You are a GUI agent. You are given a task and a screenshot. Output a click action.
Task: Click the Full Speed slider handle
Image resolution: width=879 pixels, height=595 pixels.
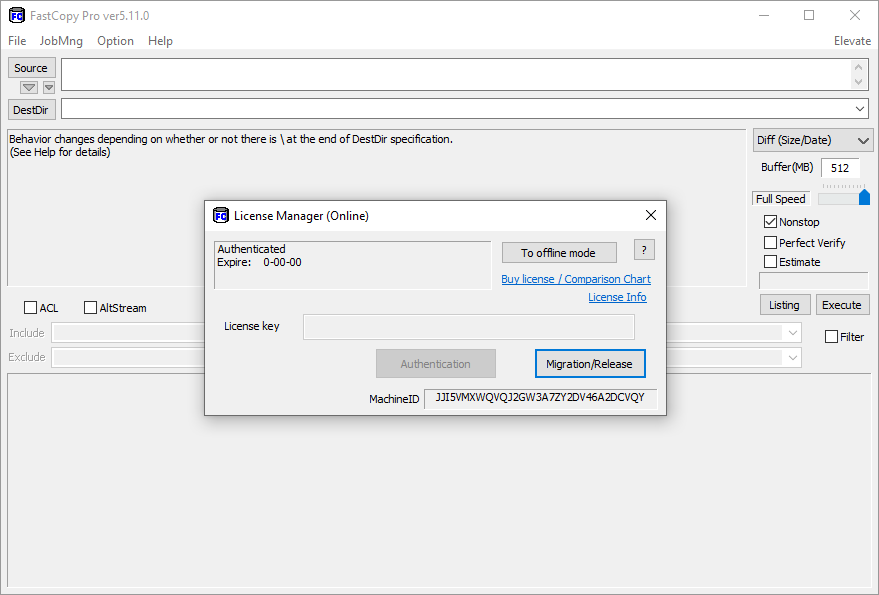(x=864, y=197)
